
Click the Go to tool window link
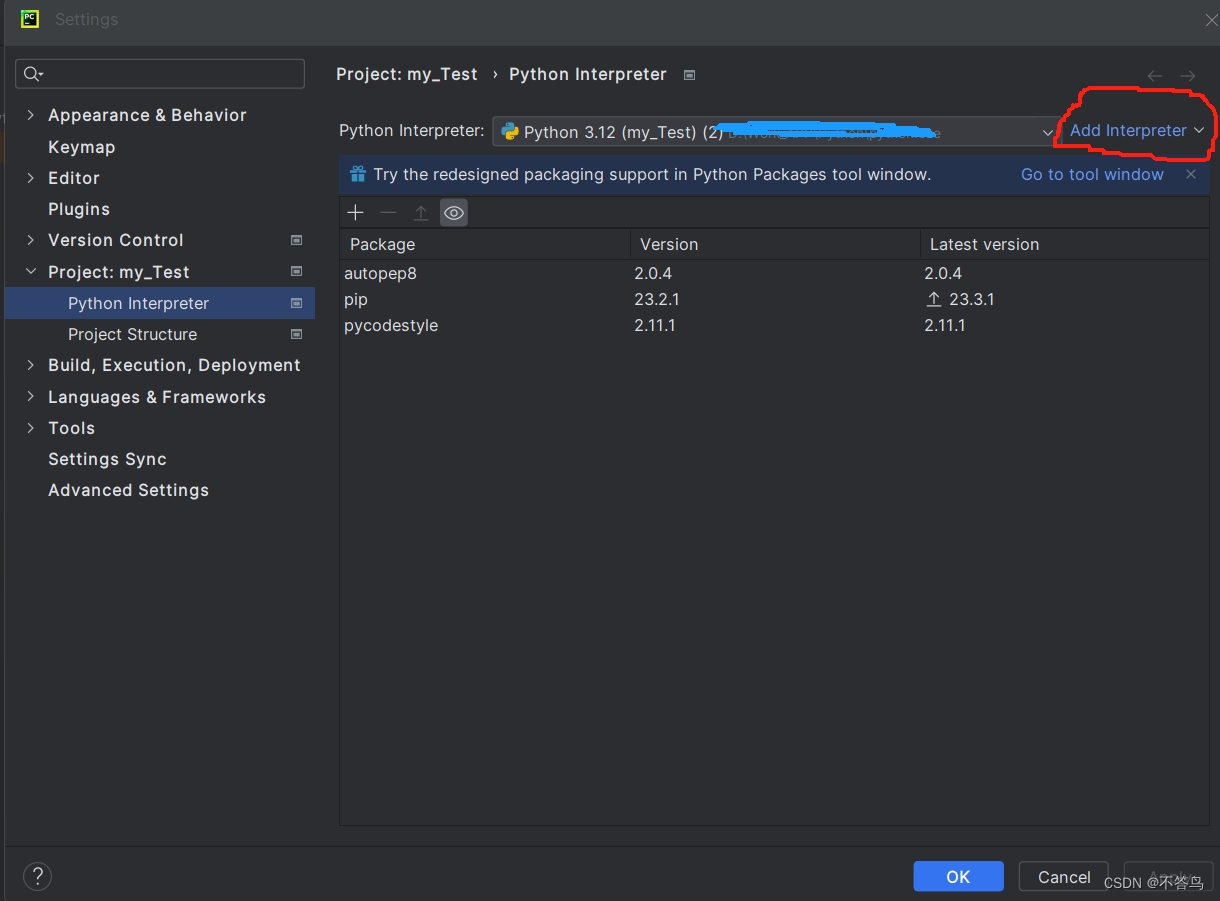pos(1092,174)
